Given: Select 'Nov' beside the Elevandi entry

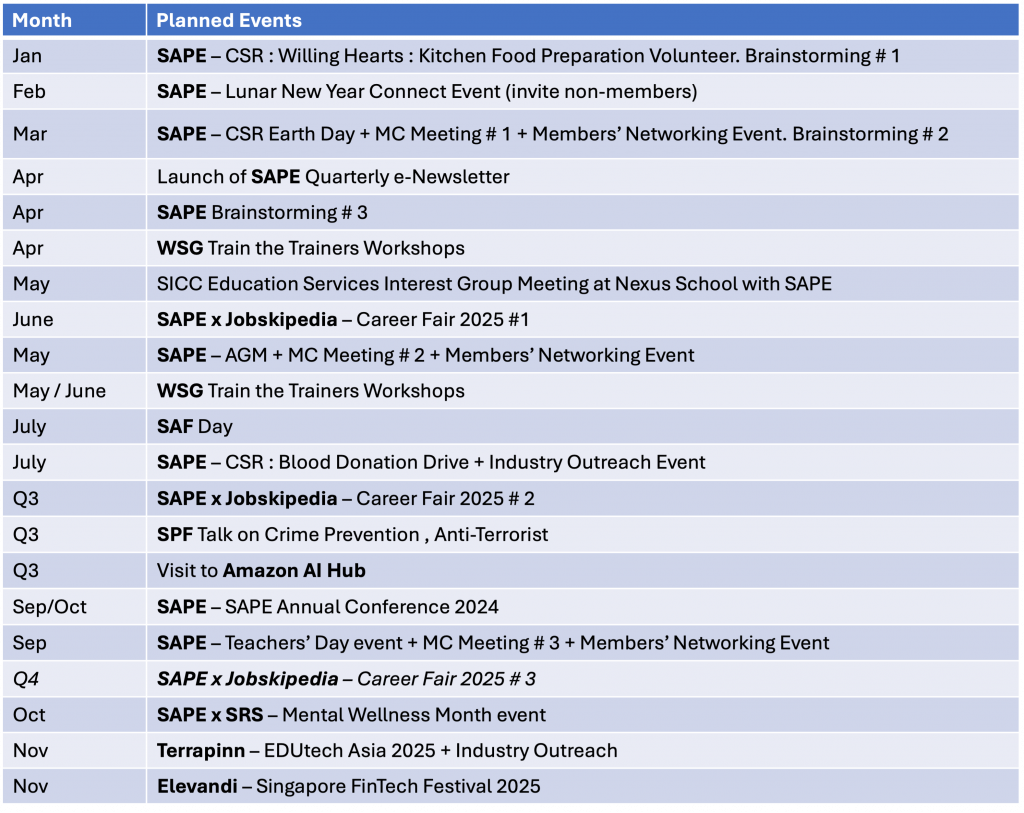Looking at the screenshot, I should click(x=74, y=786).
